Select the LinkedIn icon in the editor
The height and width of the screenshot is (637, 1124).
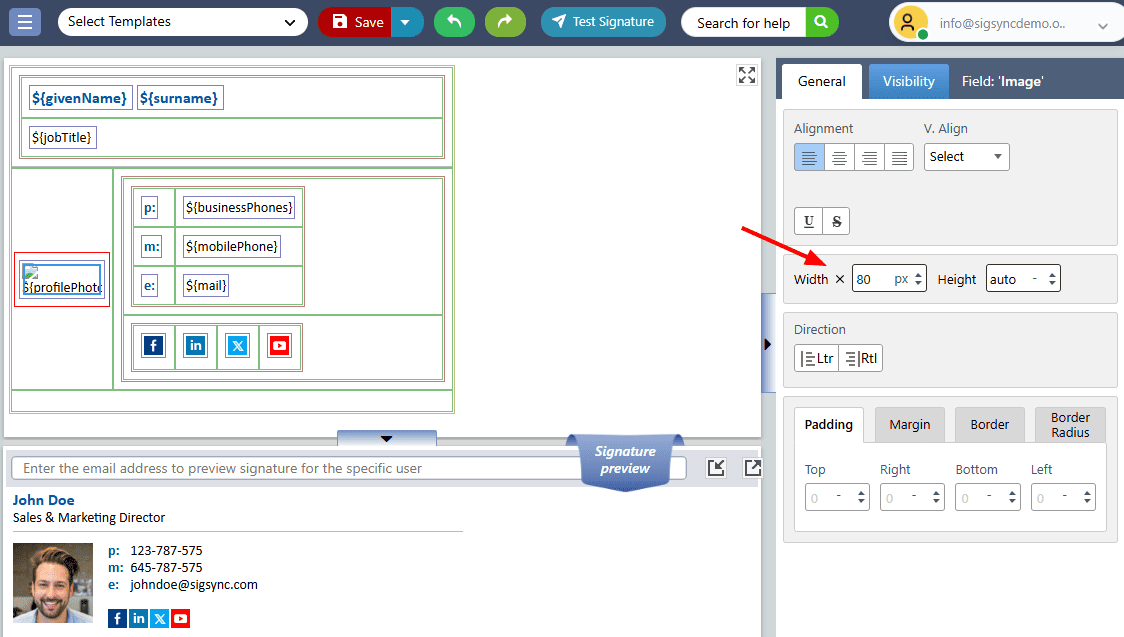point(195,346)
